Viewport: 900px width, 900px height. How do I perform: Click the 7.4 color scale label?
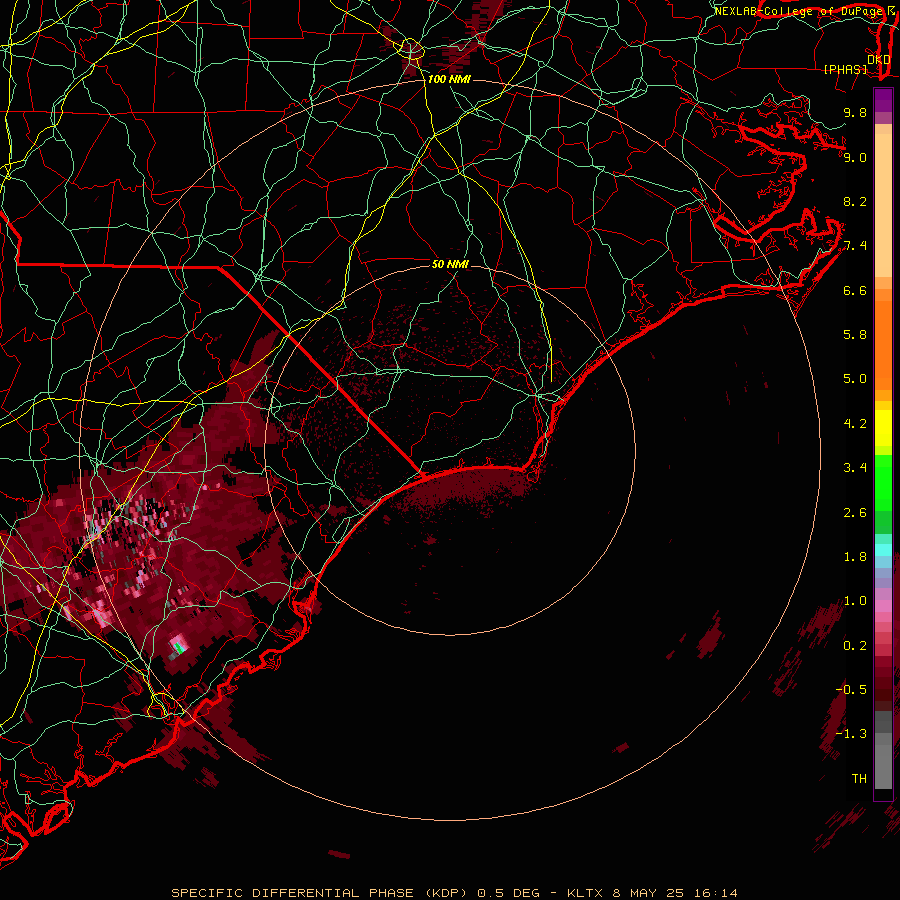855,246
